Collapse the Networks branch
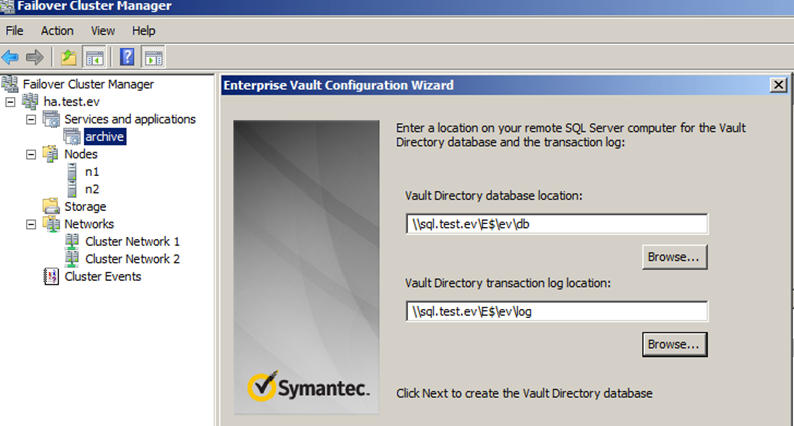 pyautogui.click(x=31, y=224)
